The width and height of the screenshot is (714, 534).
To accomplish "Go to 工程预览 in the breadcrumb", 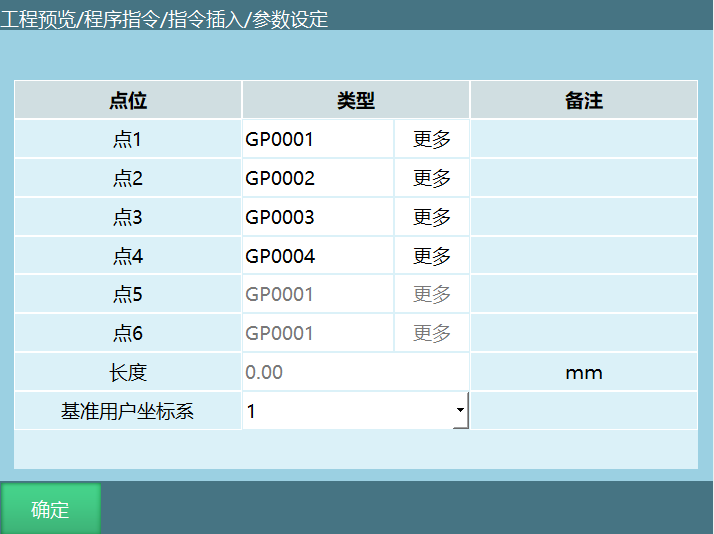I will [x=38, y=19].
